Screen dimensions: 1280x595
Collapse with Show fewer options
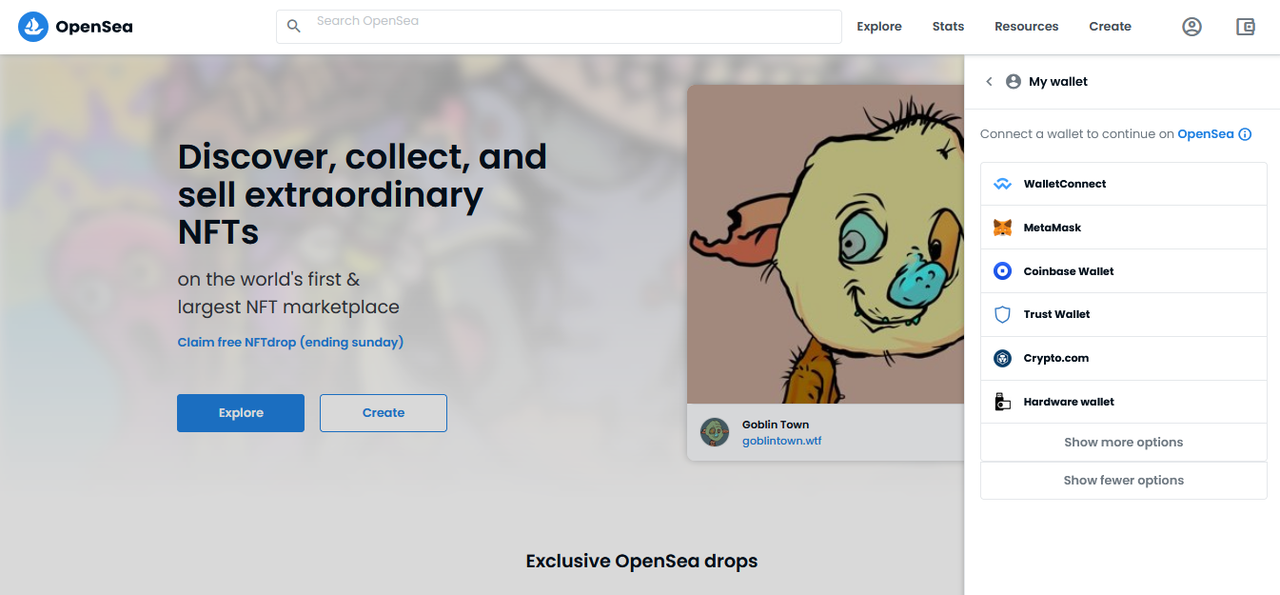click(1123, 480)
